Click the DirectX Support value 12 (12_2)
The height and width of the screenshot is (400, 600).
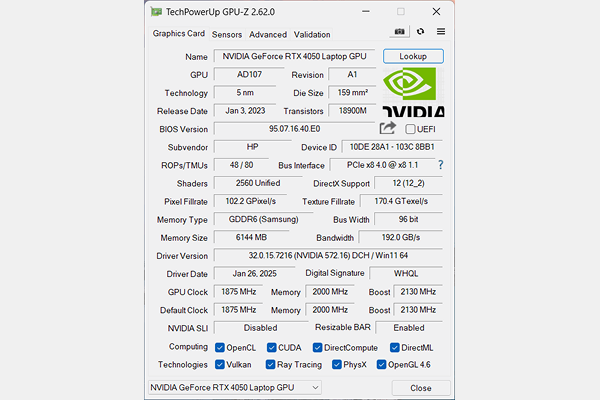tap(408, 183)
